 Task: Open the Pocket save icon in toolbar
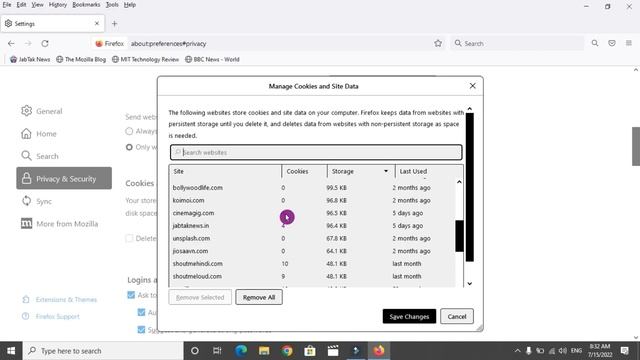pos(612,43)
